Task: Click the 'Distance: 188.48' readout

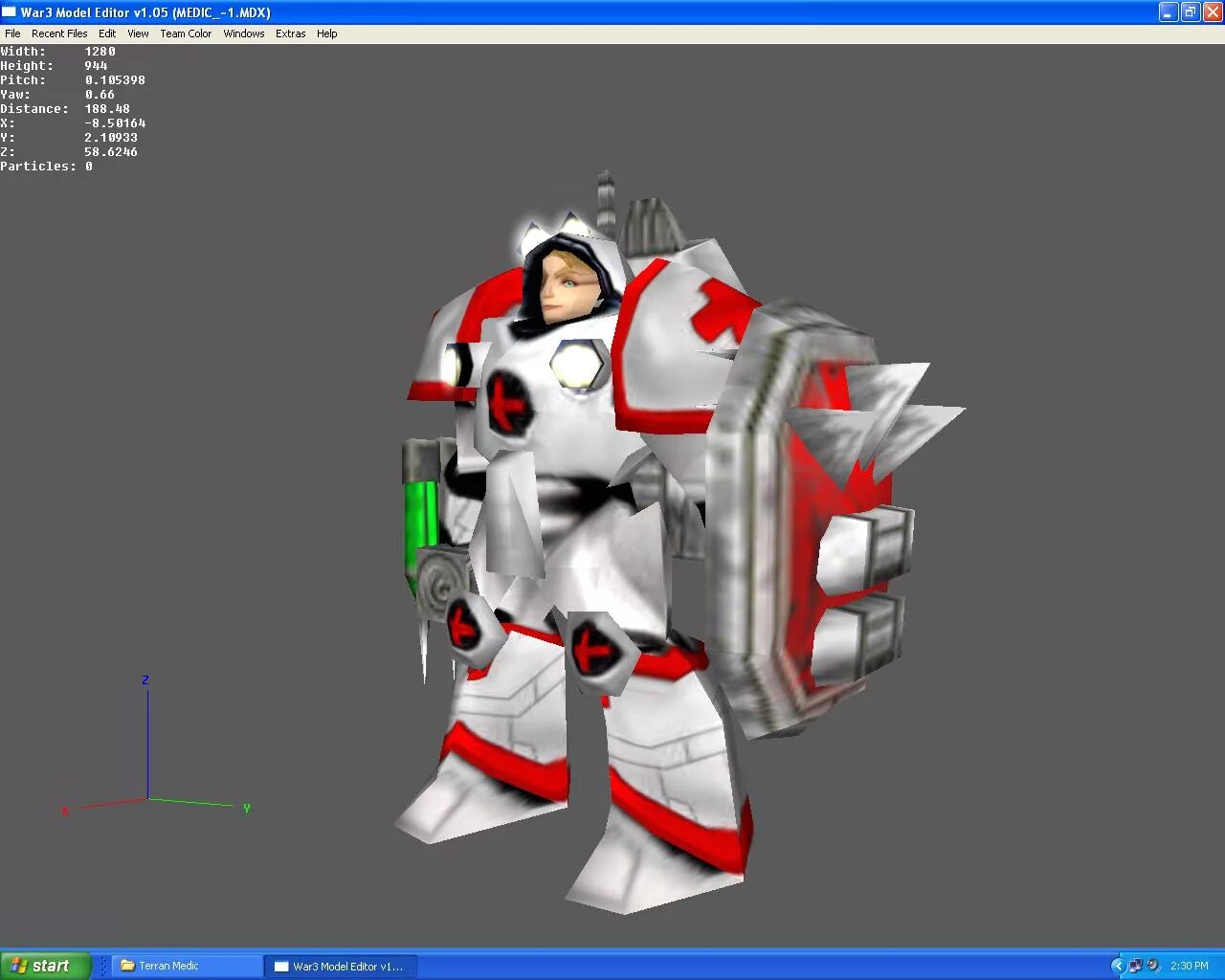Action: pyautogui.click(x=65, y=109)
